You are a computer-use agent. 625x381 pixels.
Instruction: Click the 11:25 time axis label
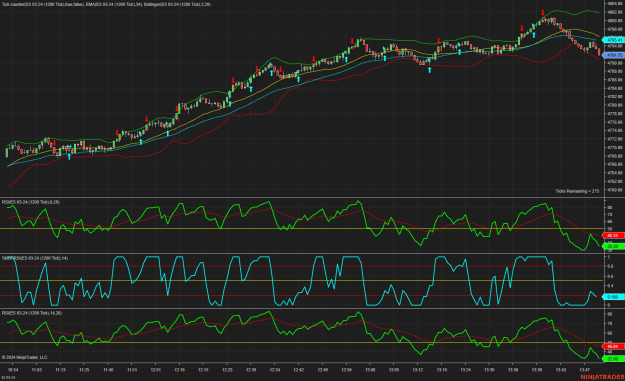(84, 370)
